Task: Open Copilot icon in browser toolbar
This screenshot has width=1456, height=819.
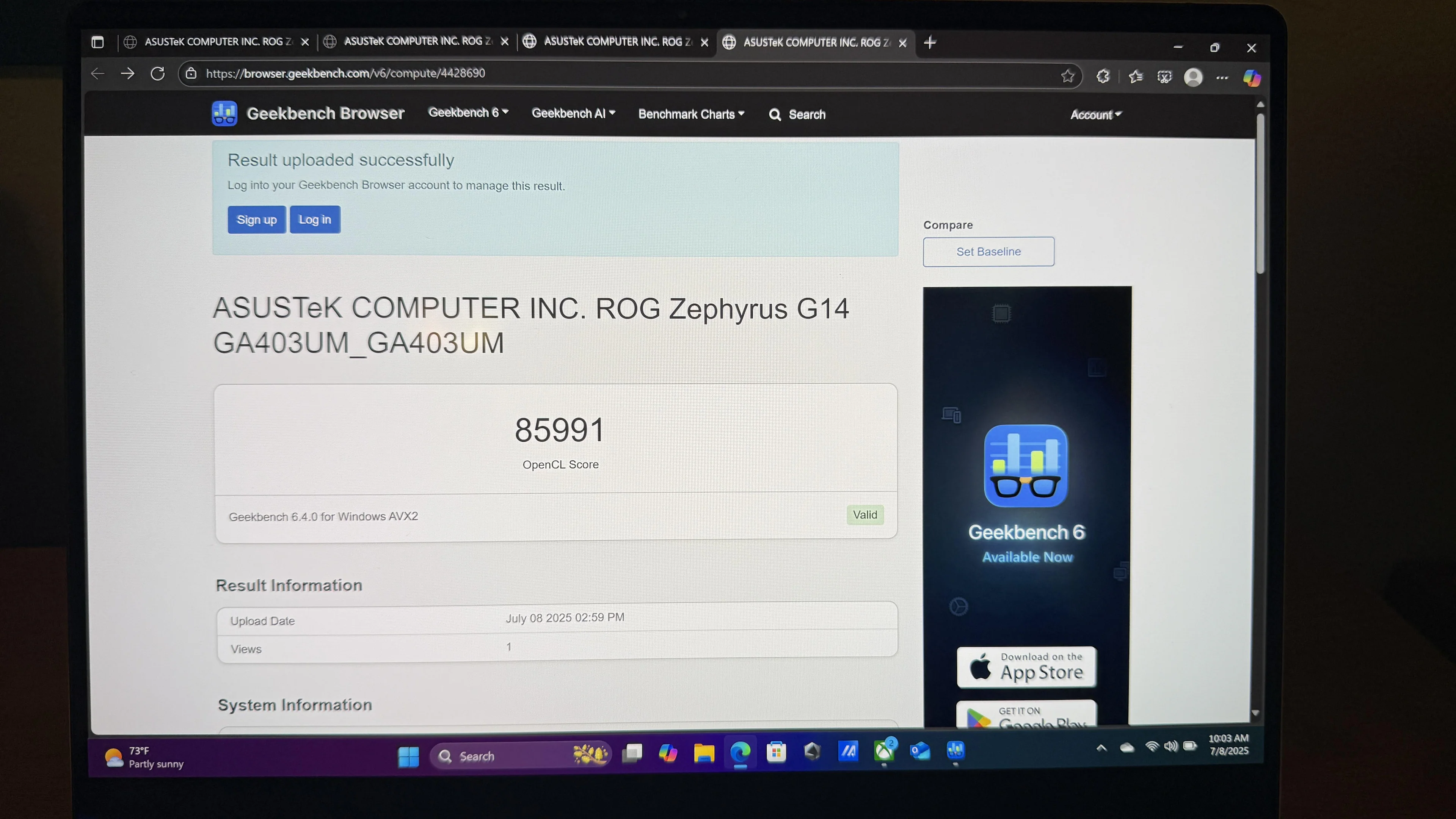Action: pyautogui.click(x=1251, y=78)
